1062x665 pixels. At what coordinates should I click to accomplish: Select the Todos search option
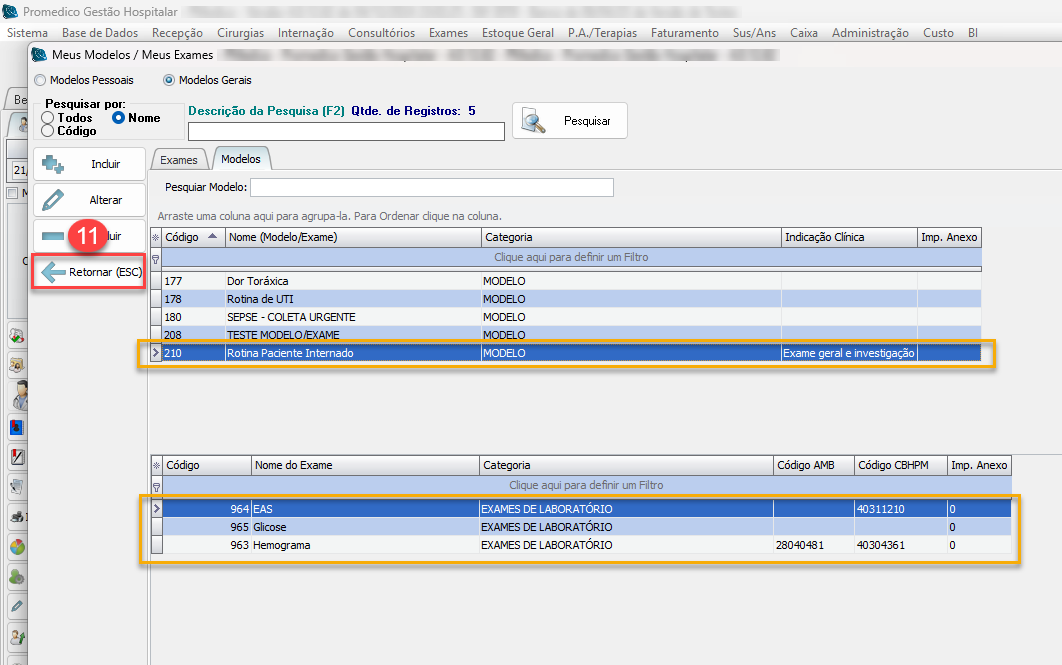tap(48, 118)
